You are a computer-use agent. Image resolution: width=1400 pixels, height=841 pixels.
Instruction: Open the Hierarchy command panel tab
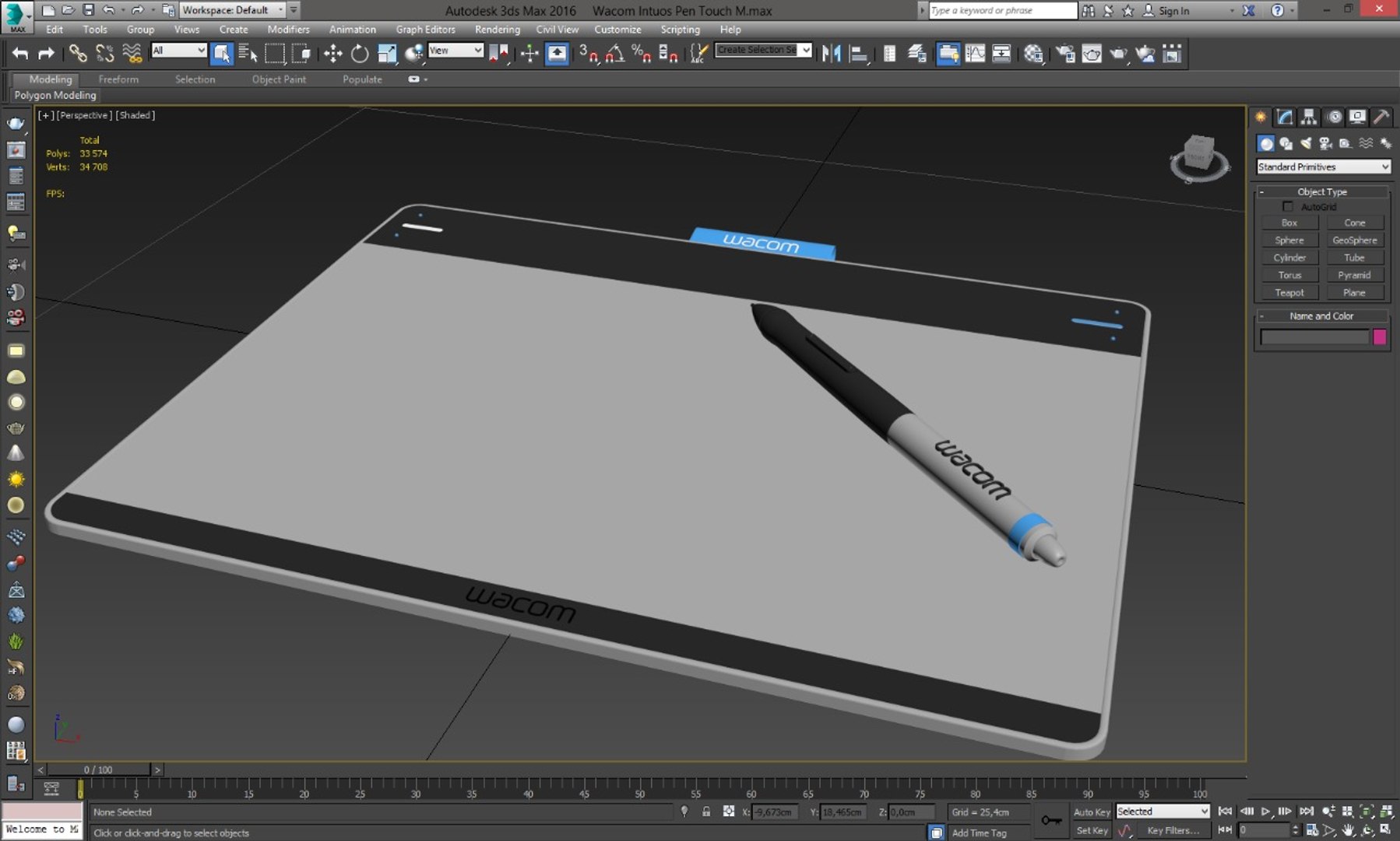pos(1309,117)
